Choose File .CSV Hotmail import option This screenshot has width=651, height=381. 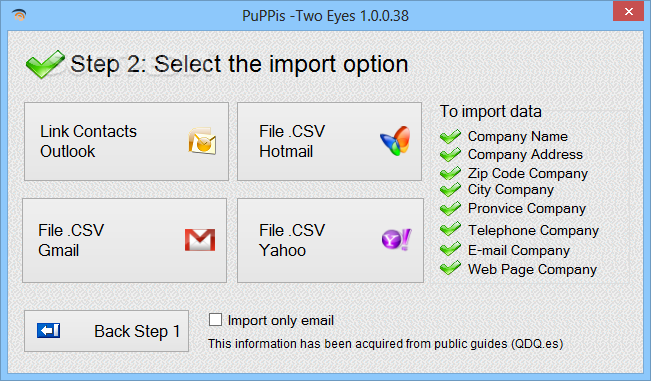click(330, 142)
